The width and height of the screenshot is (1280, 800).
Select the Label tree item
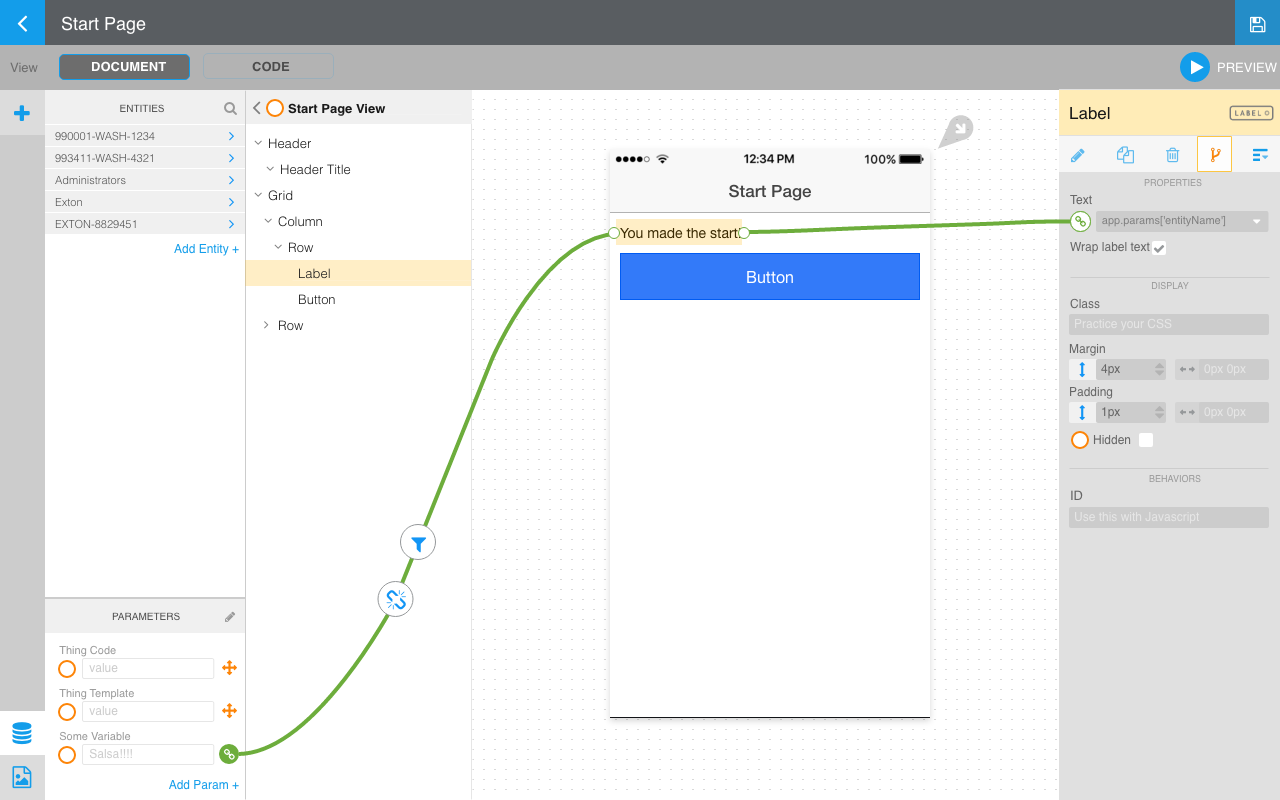pyautogui.click(x=358, y=273)
